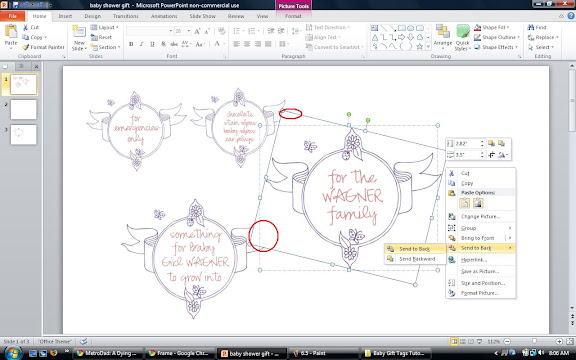Click the Find button
The width and height of the screenshot is (576, 360).
click(537, 28)
